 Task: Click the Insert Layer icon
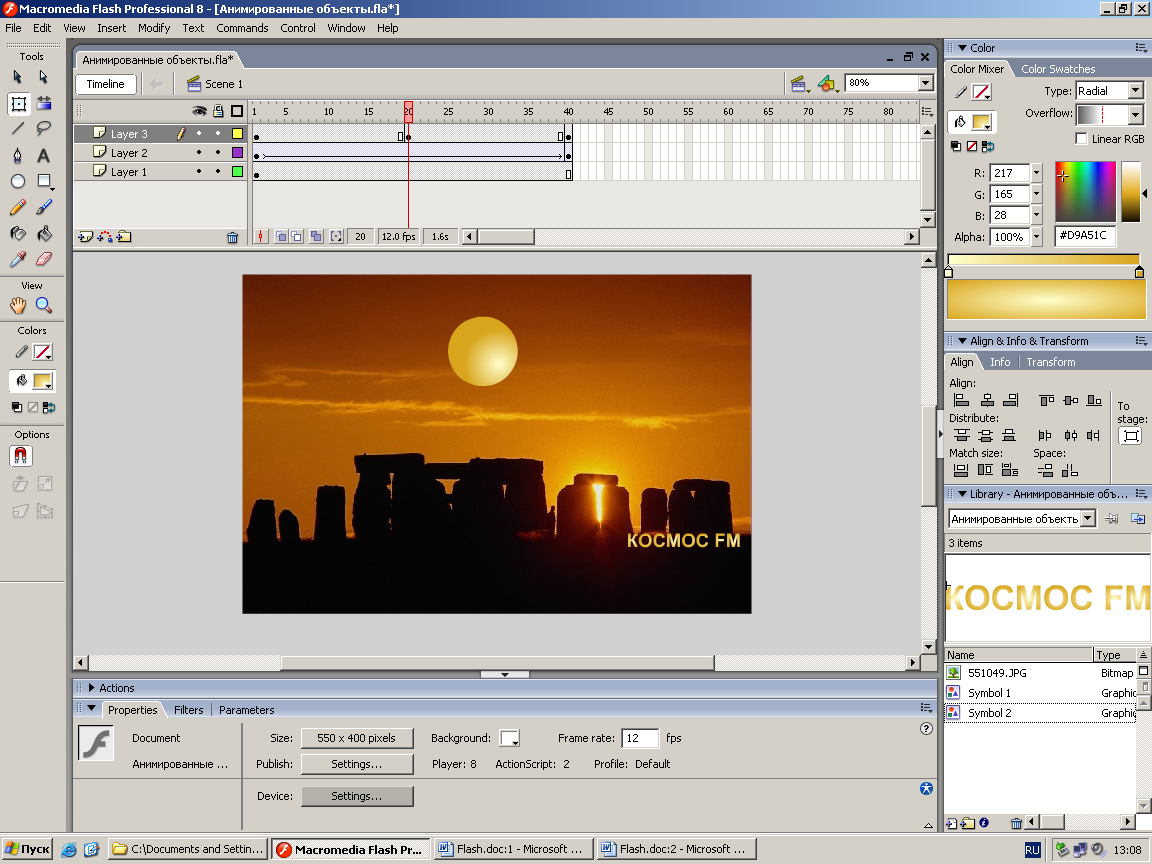[85, 237]
